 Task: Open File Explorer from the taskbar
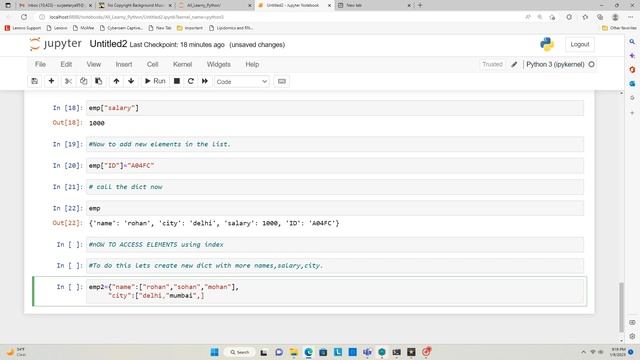point(293,352)
